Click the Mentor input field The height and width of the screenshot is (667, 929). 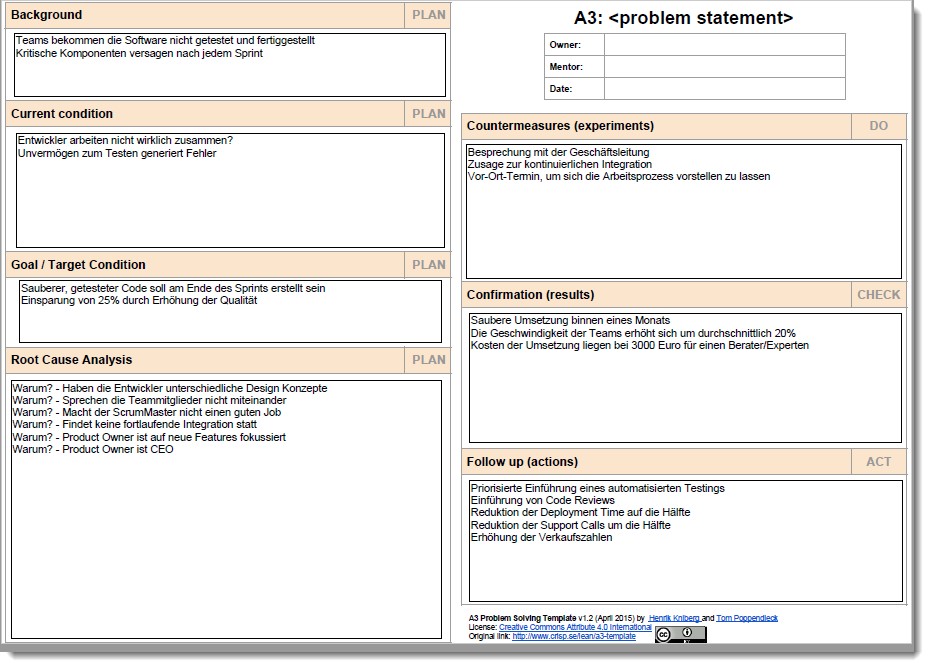click(x=724, y=67)
